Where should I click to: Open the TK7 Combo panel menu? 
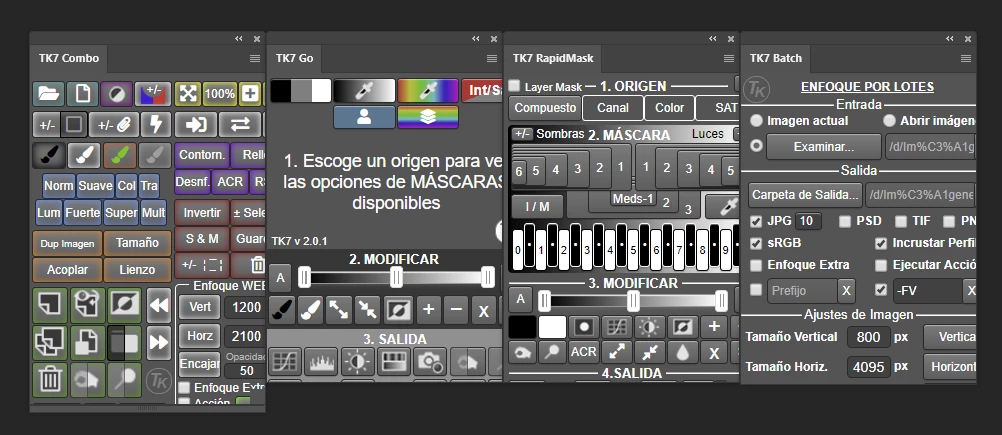click(x=254, y=58)
